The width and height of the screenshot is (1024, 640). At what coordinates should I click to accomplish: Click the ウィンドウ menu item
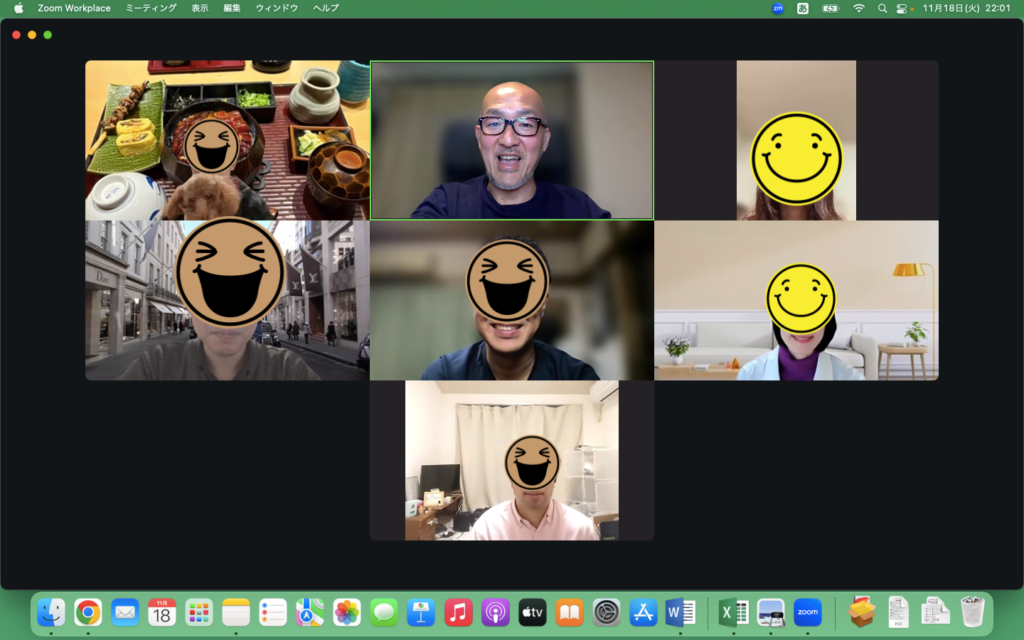tap(276, 8)
